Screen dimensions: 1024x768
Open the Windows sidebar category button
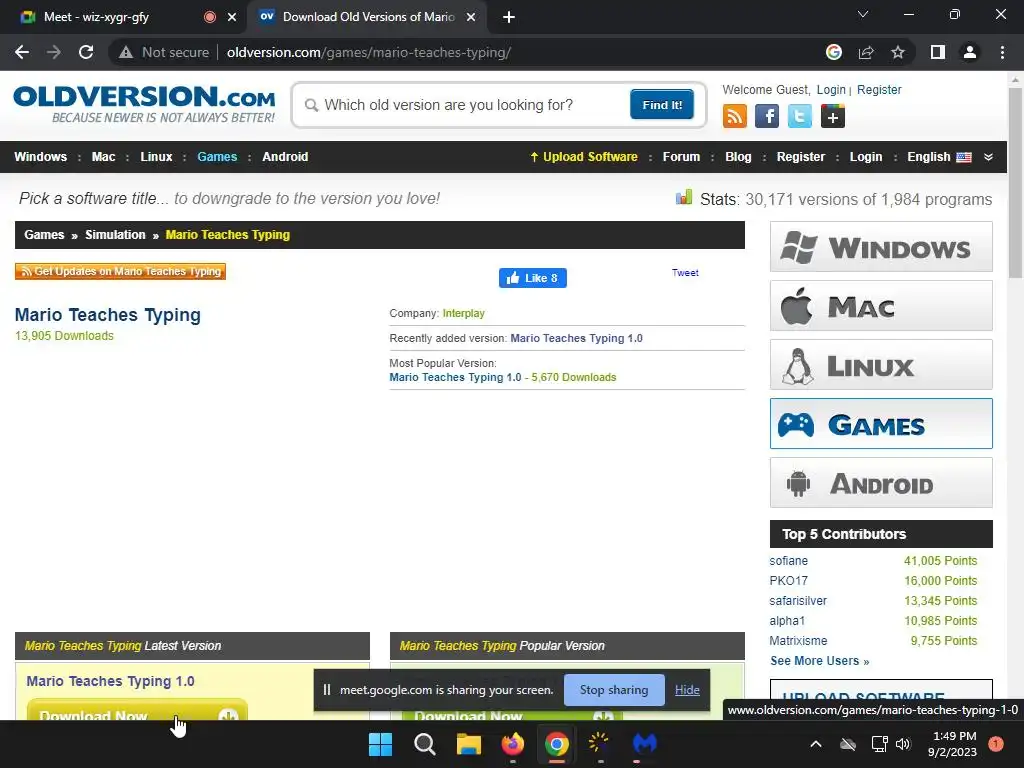tap(881, 247)
